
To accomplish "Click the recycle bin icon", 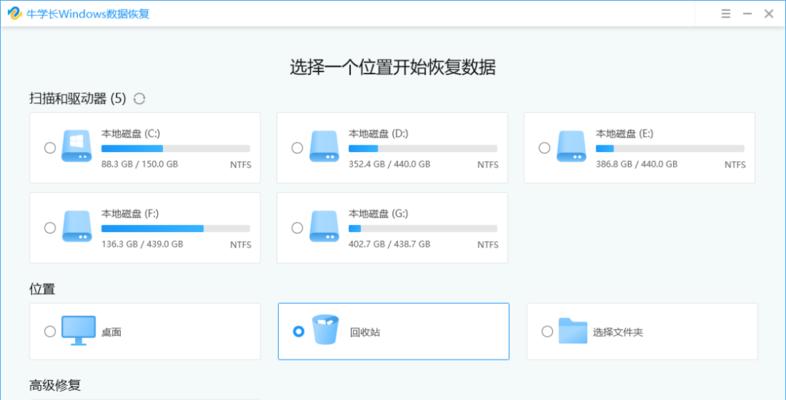I will (326, 329).
